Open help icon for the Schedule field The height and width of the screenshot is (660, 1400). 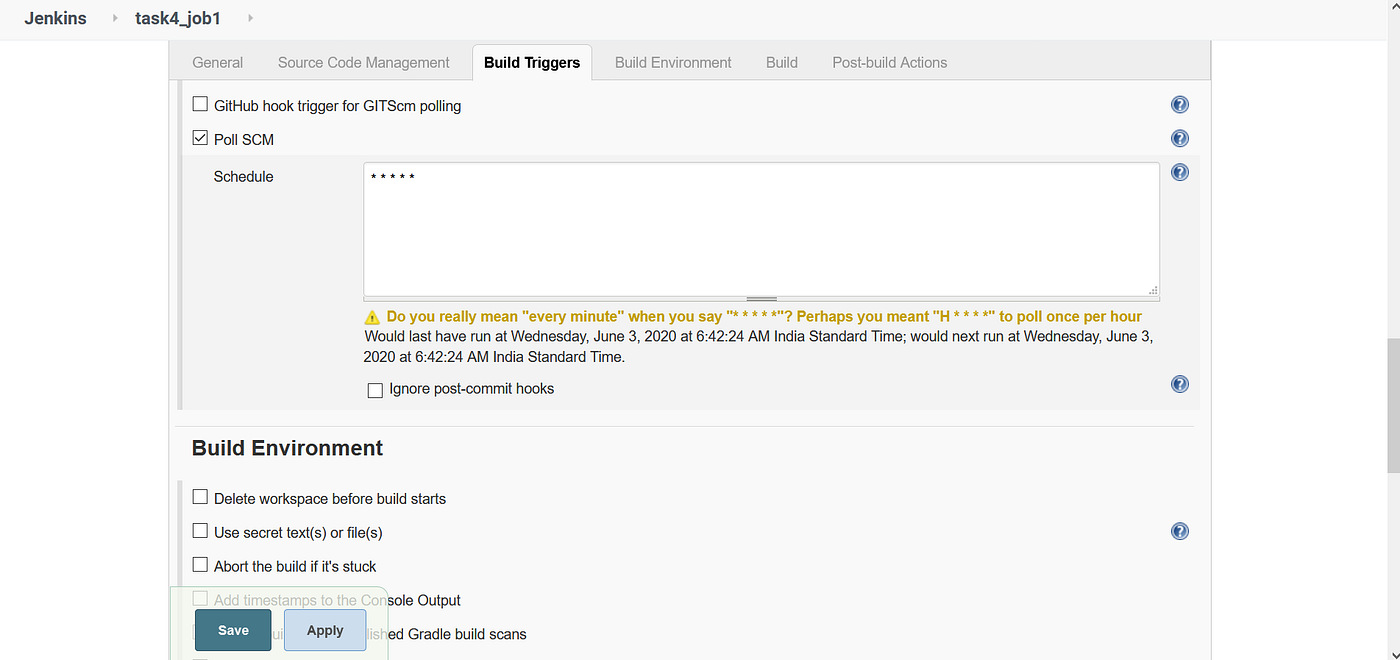[x=1179, y=172]
